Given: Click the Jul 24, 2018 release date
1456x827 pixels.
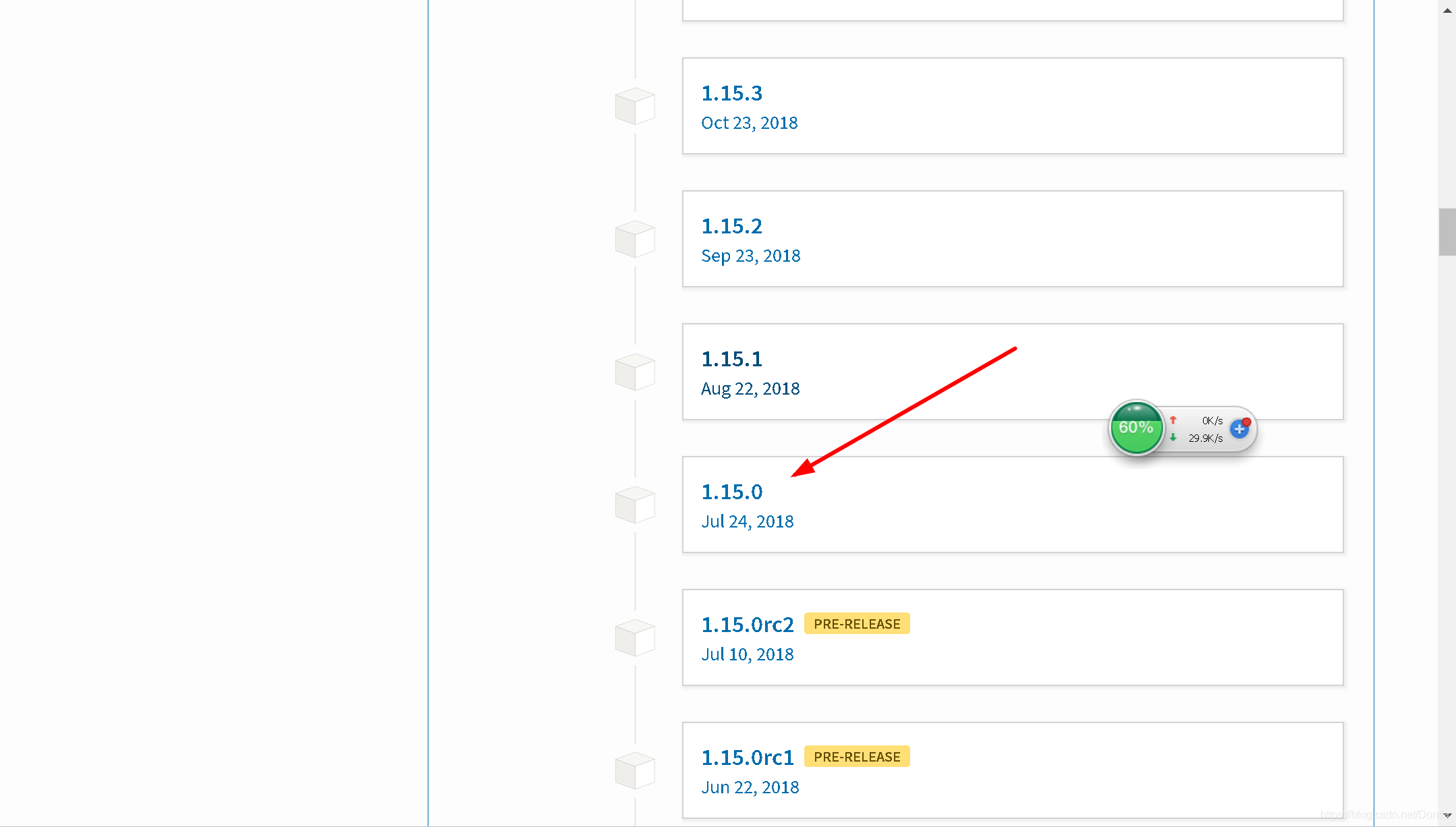Looking at the screenshot, I should (747, 521).
